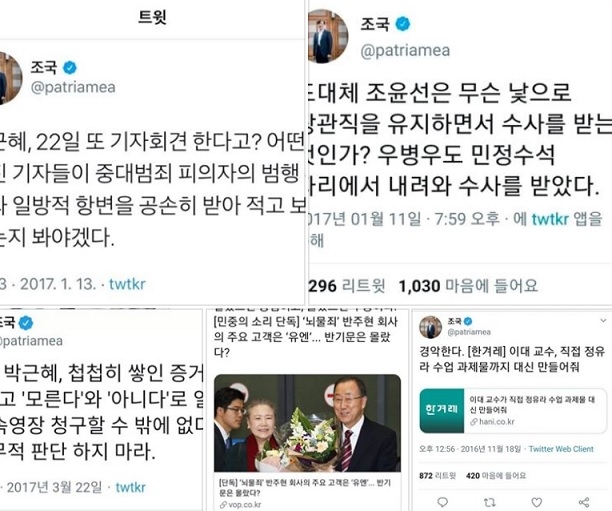Click the reply speech bubble icon
The height and width of the screenshot is (511, 612).
(x=443, y=502)
